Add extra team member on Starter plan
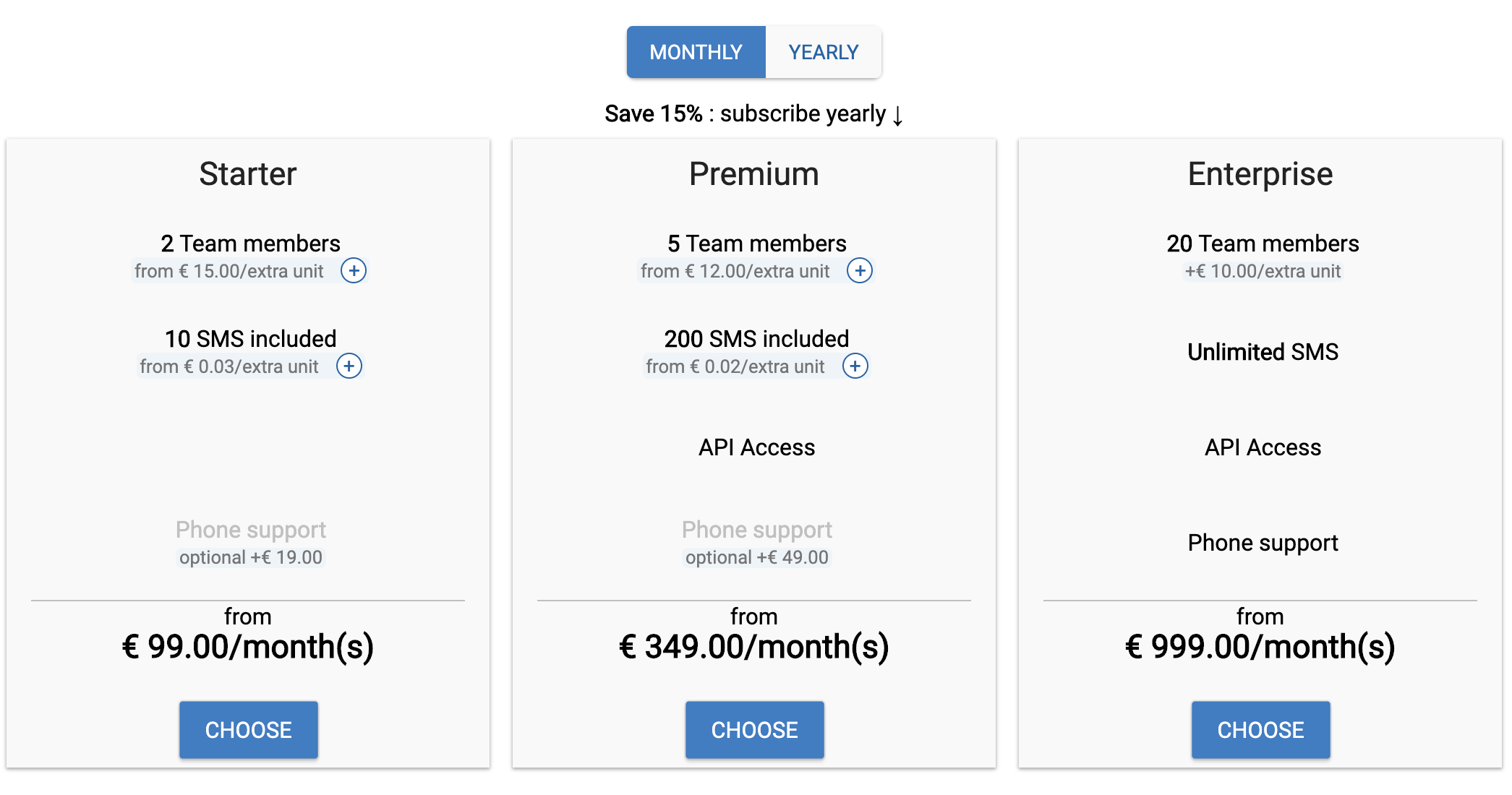 coord(354,271)
